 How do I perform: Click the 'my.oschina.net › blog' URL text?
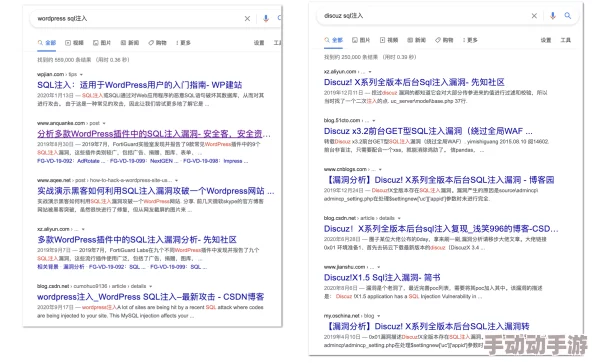349,316
